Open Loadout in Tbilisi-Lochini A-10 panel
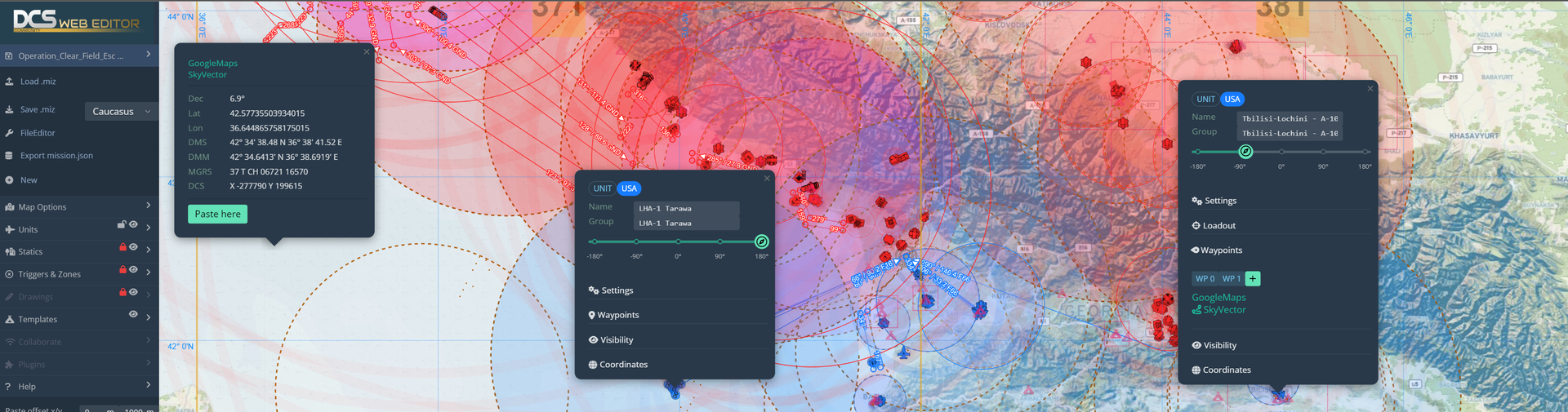1568x412 pixels. (1218, 226)
